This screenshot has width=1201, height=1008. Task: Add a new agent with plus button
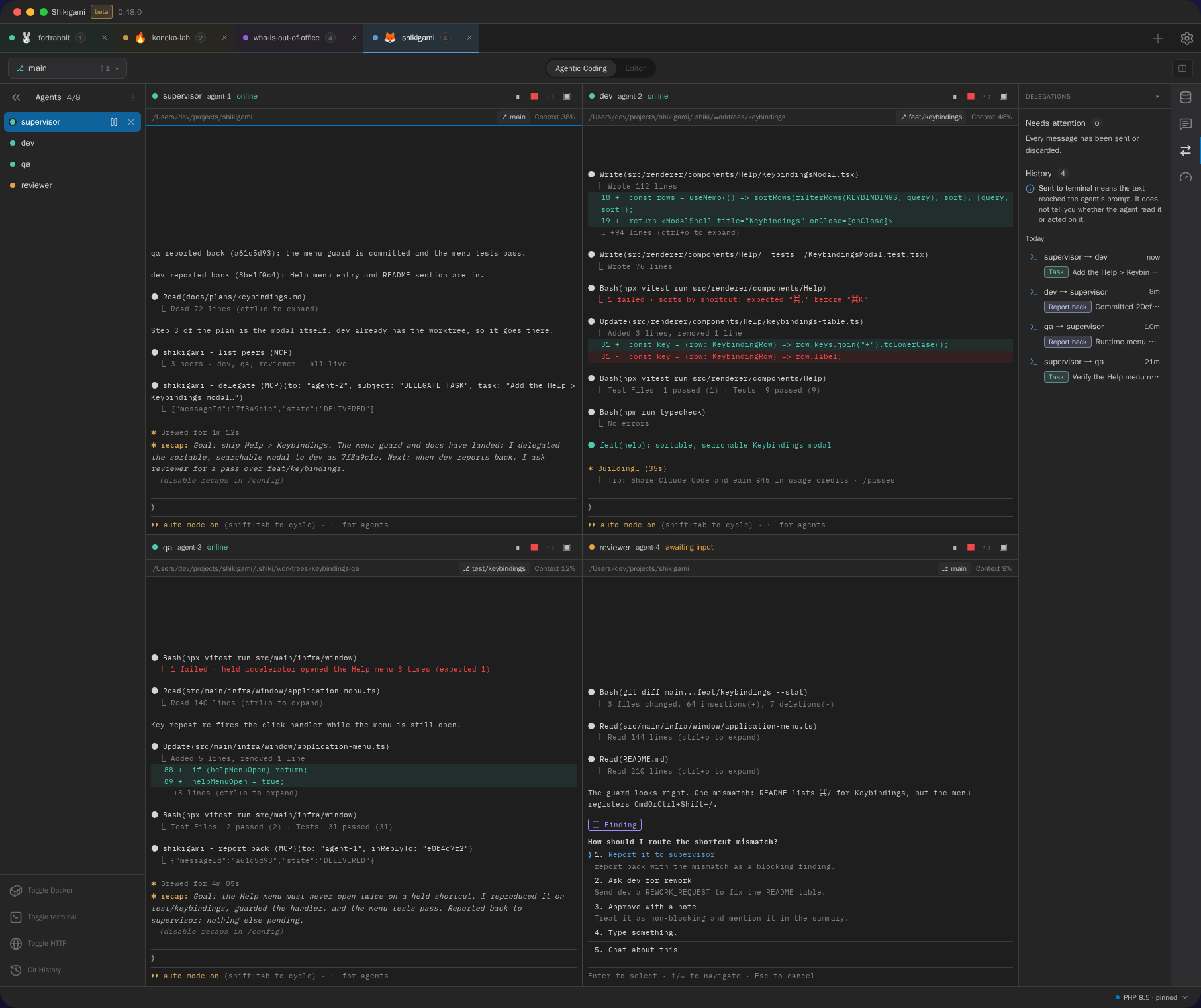[133, 97]
